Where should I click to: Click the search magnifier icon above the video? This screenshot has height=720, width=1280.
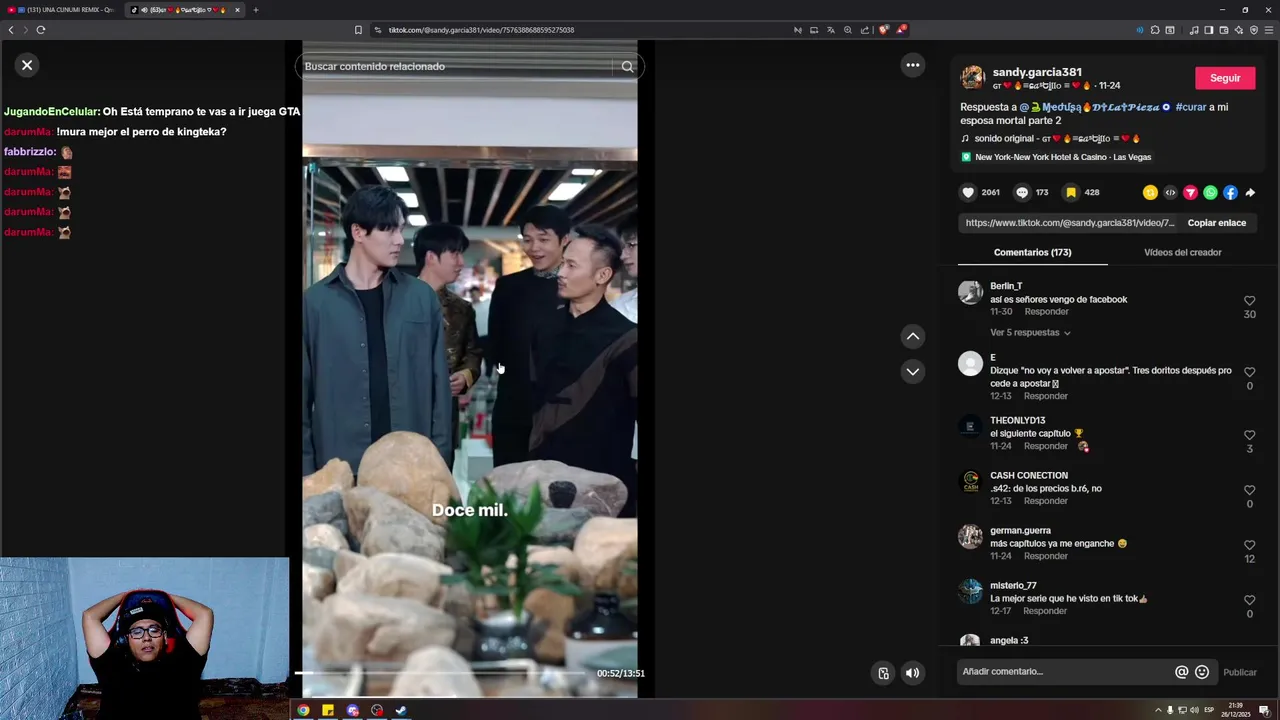click(x=627, y=67)
